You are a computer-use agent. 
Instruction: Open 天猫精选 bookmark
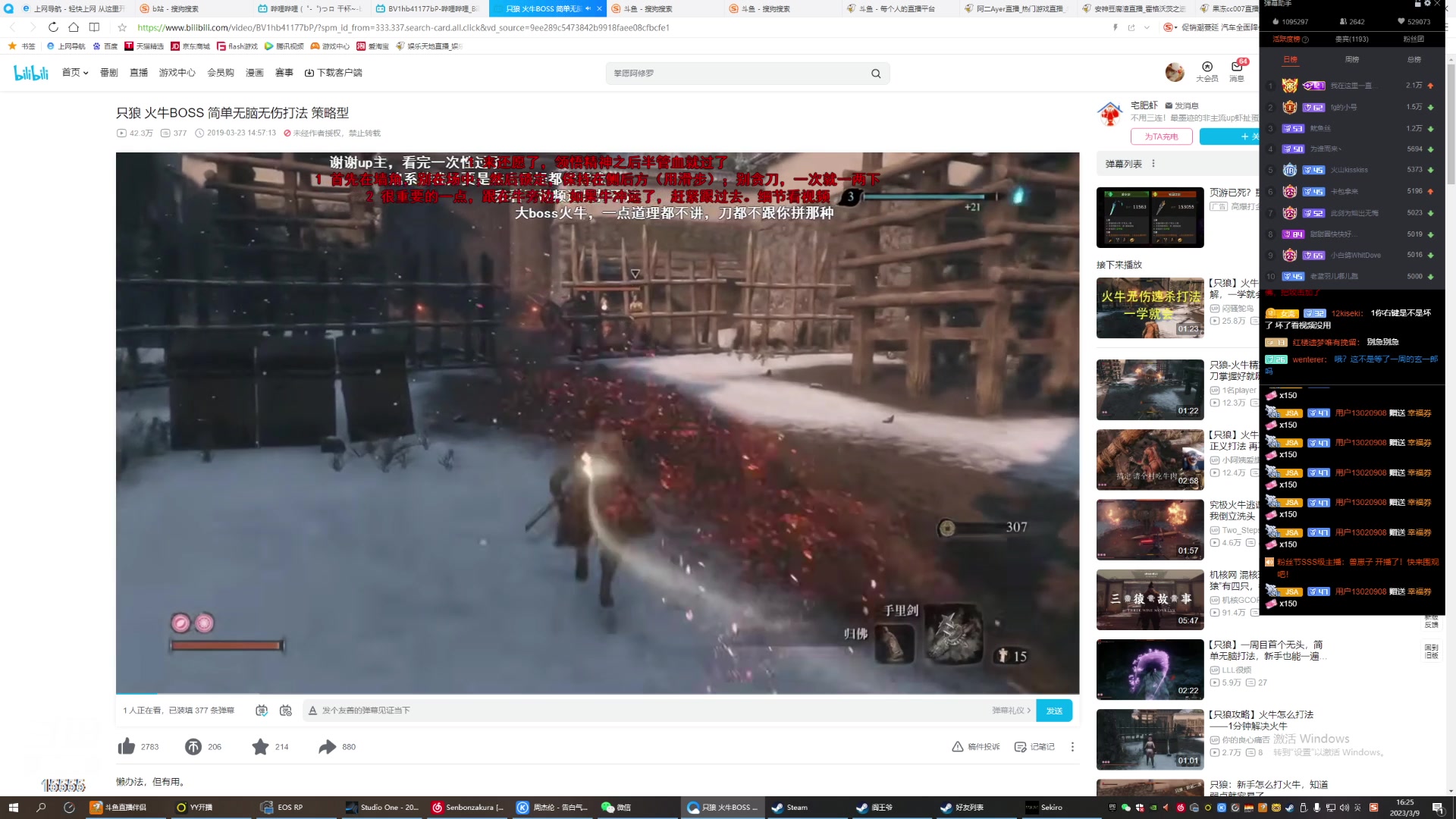click(x=144, y=46)
